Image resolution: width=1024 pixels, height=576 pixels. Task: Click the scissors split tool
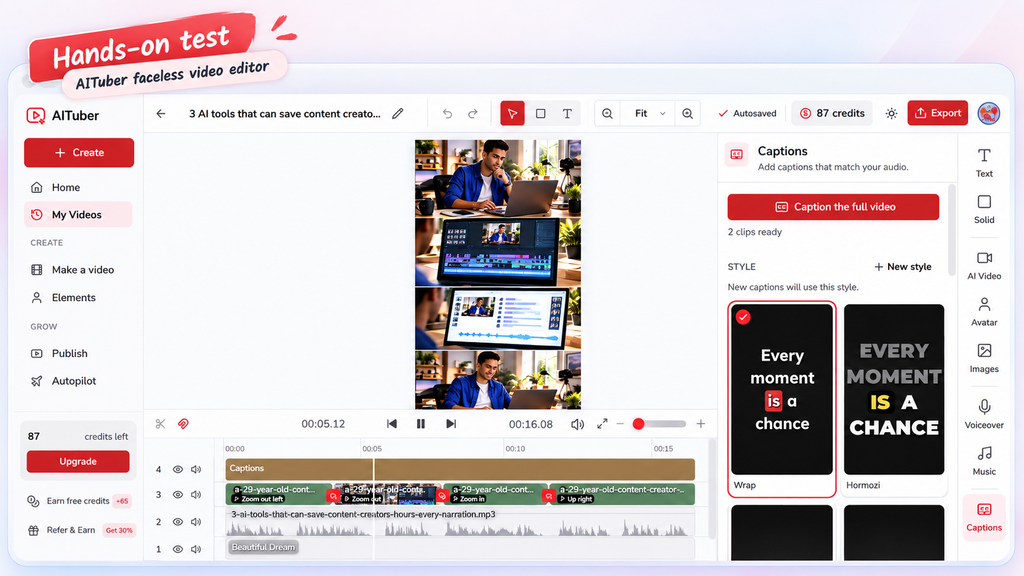click(x=161, y=424)
